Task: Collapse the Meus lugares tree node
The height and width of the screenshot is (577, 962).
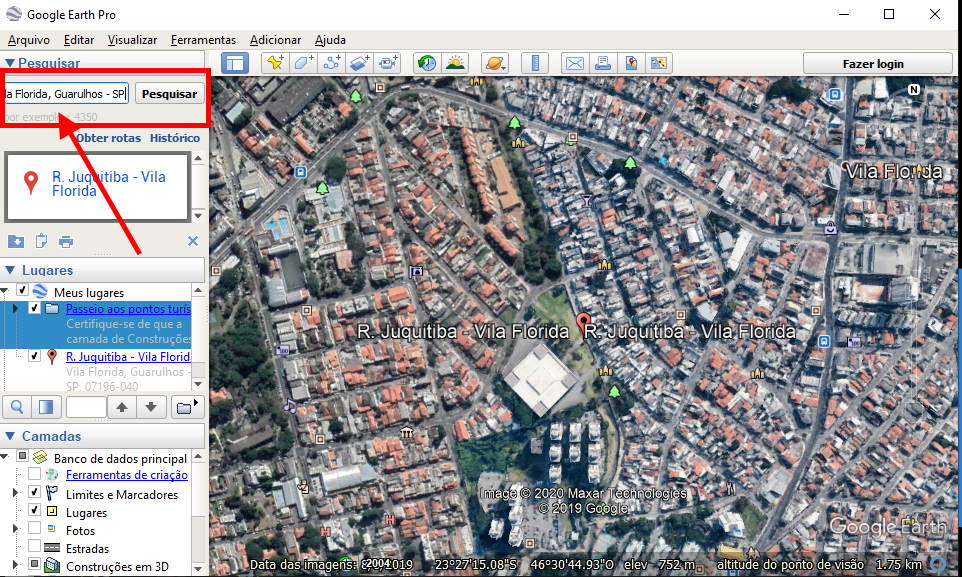Action: [x=5, y=291]
